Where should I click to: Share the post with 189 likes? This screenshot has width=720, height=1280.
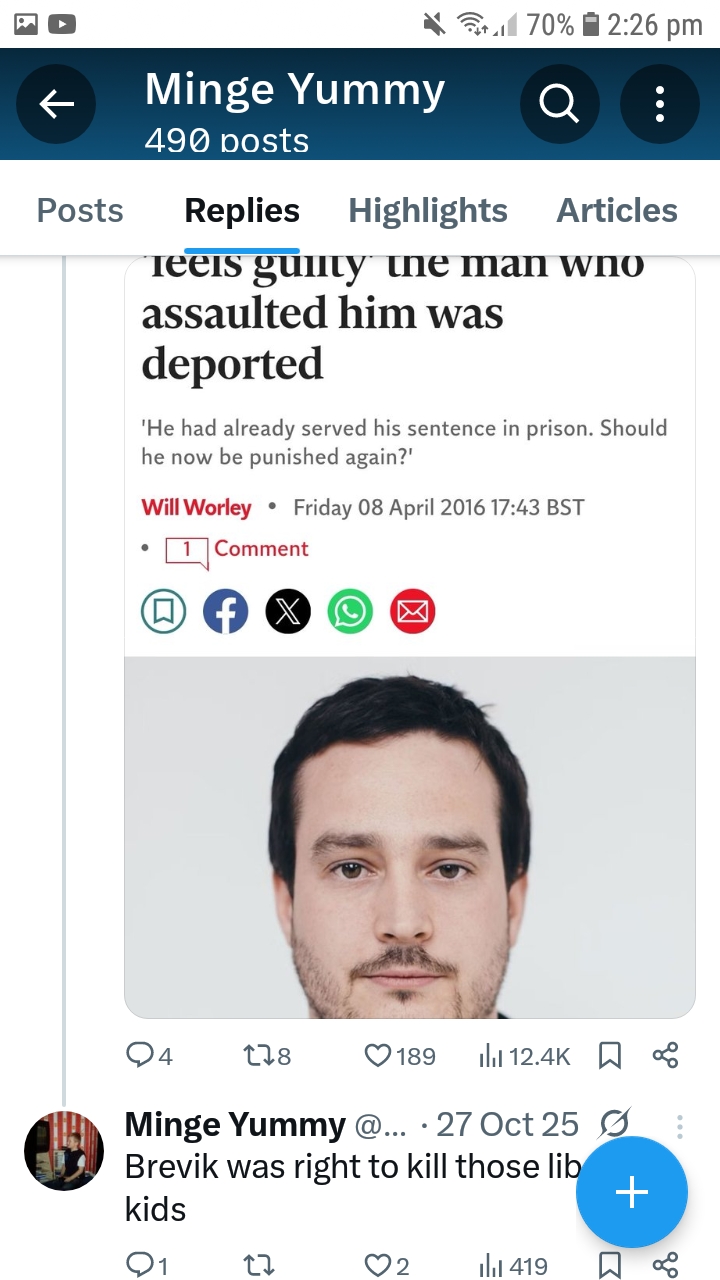(665, 1055)
